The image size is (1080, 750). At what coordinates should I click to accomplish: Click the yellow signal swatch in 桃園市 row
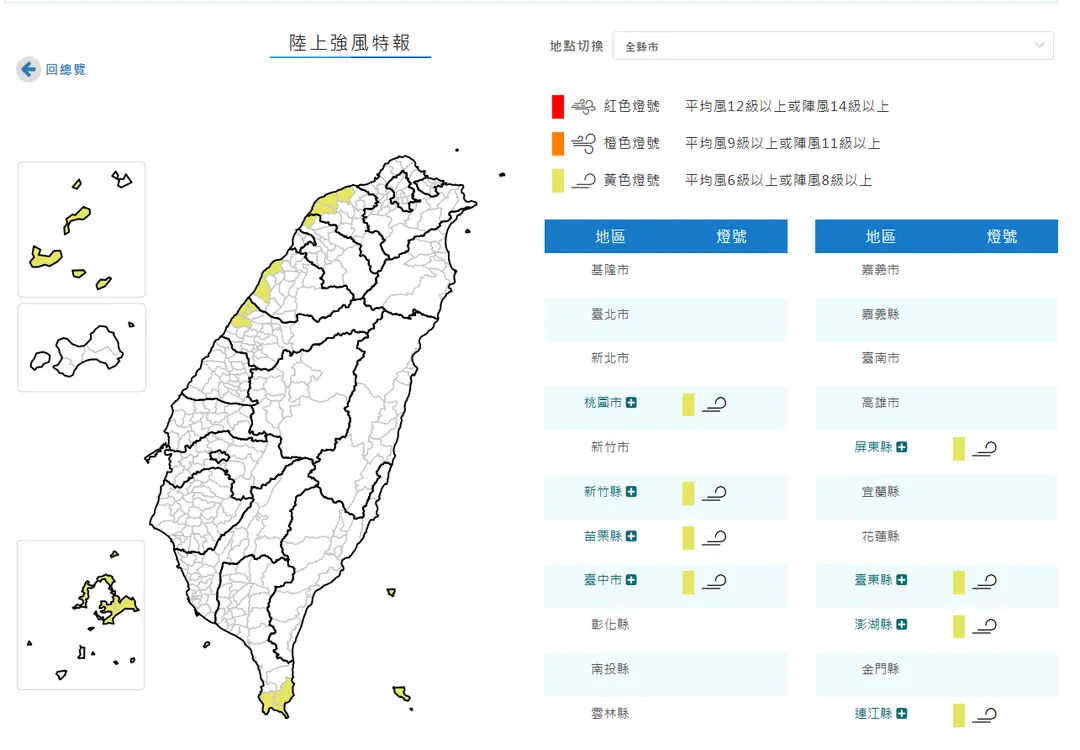click(688, 405)
